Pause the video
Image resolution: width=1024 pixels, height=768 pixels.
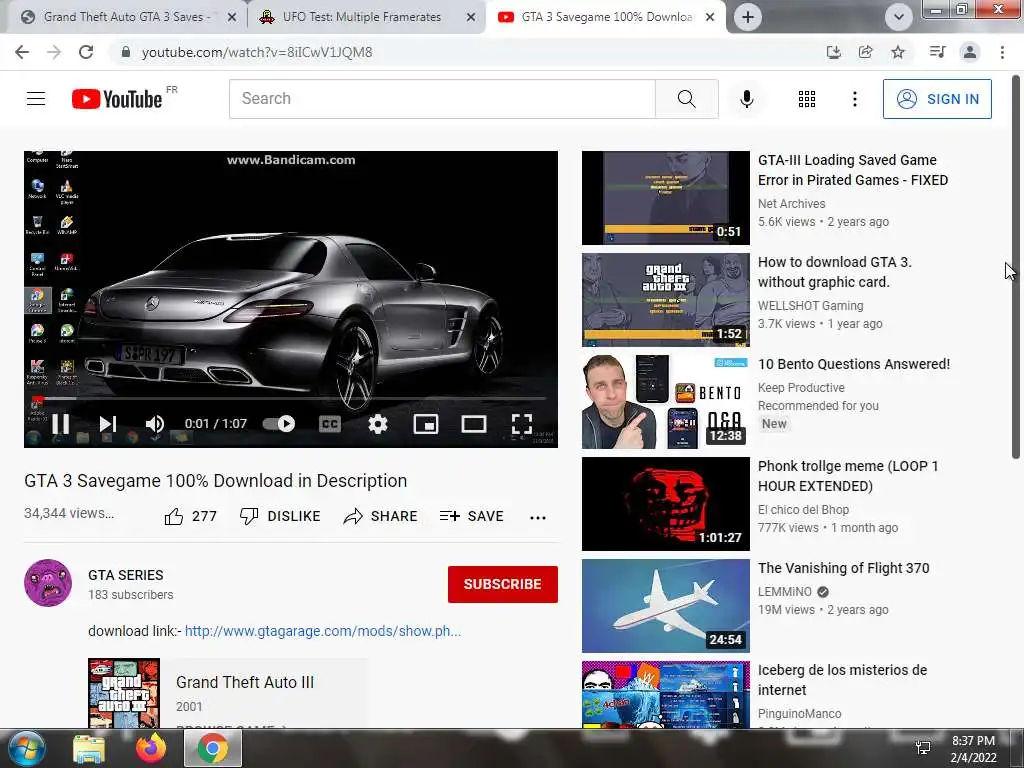tap(60, 424)
